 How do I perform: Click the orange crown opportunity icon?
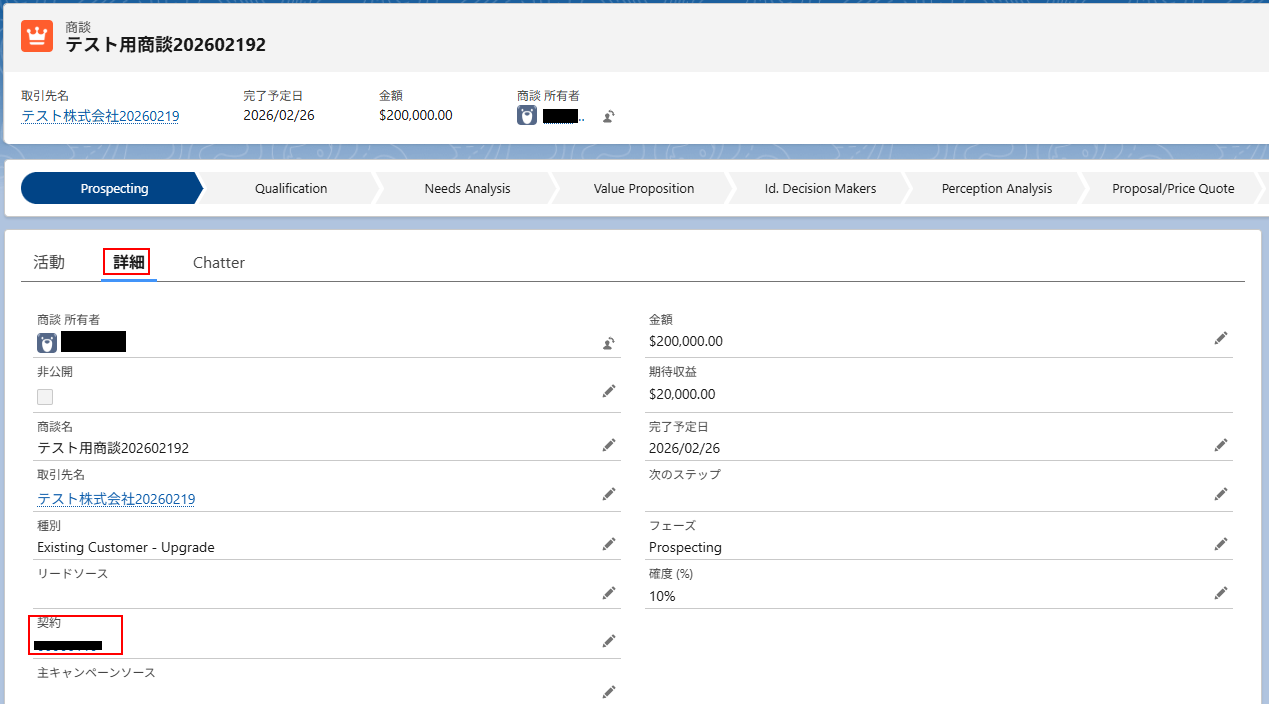point(37,36)
